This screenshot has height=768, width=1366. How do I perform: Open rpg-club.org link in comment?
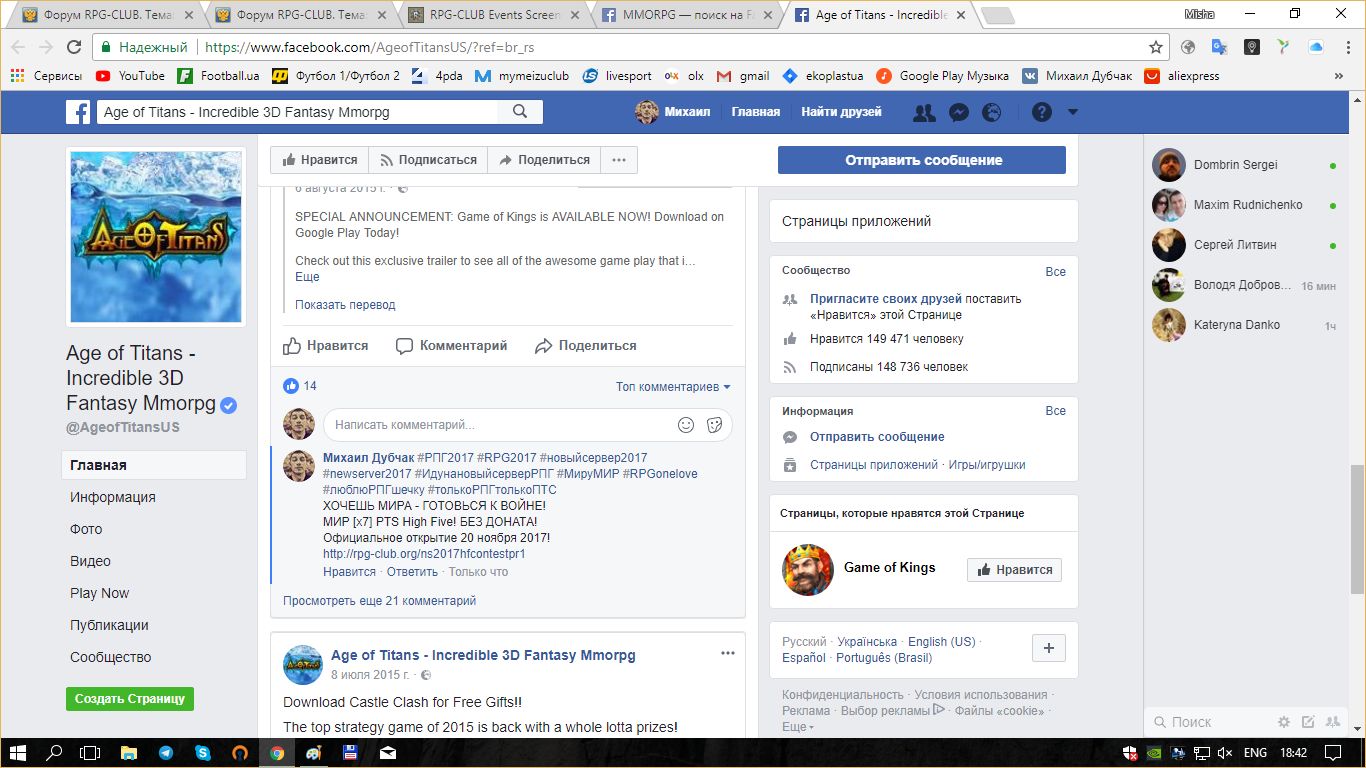[x=424, y=554]
